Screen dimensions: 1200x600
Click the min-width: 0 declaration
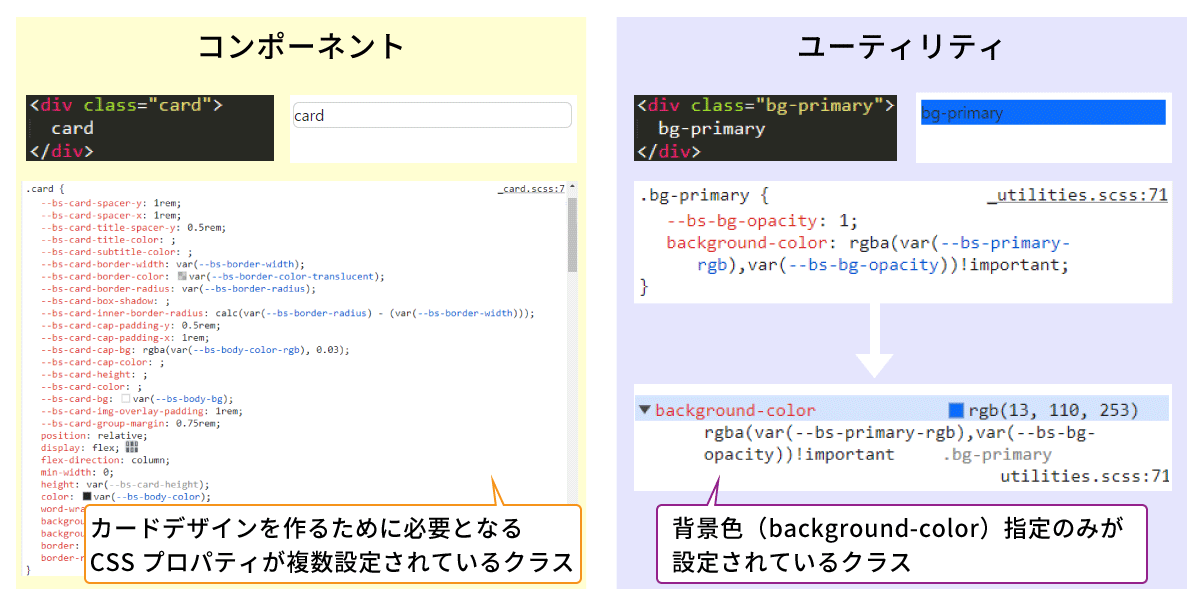(x=77, y=472)
